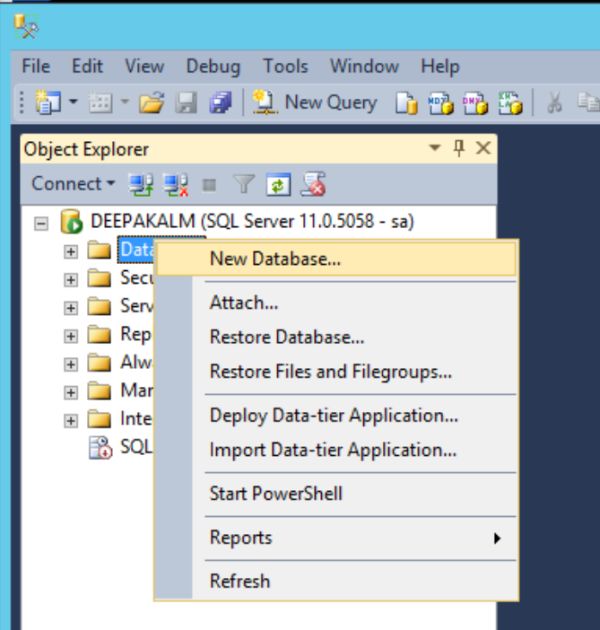
Task: Click the New Project toolbar icon
Action: (x=48, y=102)
